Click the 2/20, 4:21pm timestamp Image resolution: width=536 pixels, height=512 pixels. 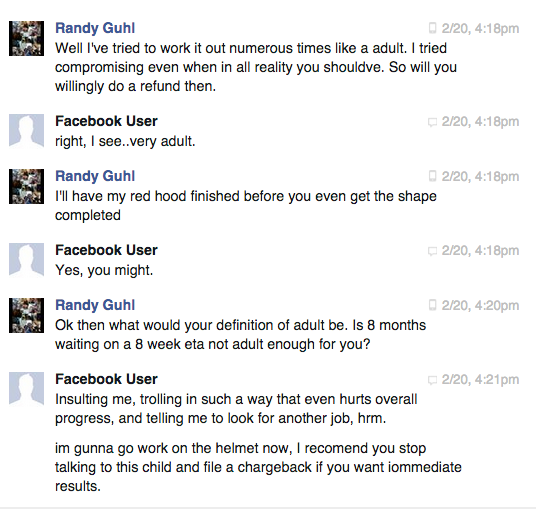pos(480,379)
